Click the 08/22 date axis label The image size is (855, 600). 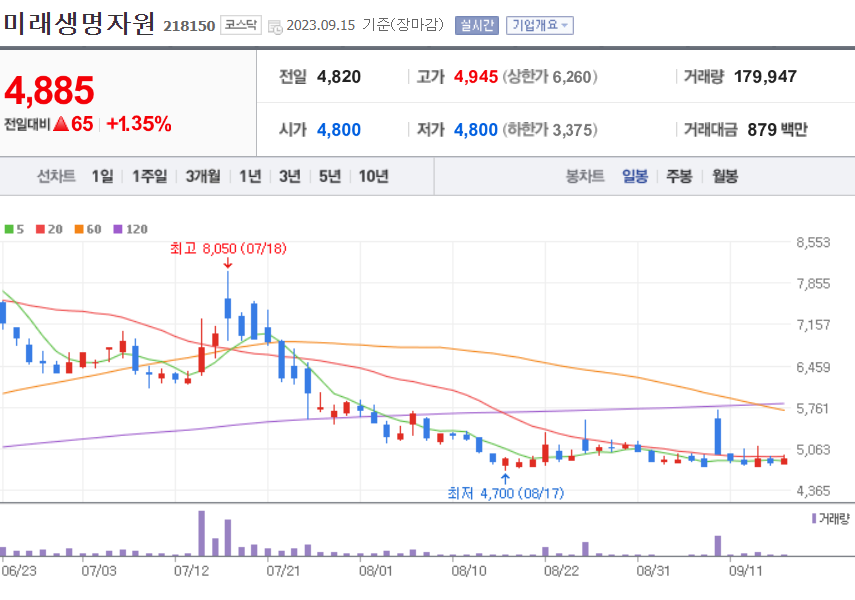(561, 571)
